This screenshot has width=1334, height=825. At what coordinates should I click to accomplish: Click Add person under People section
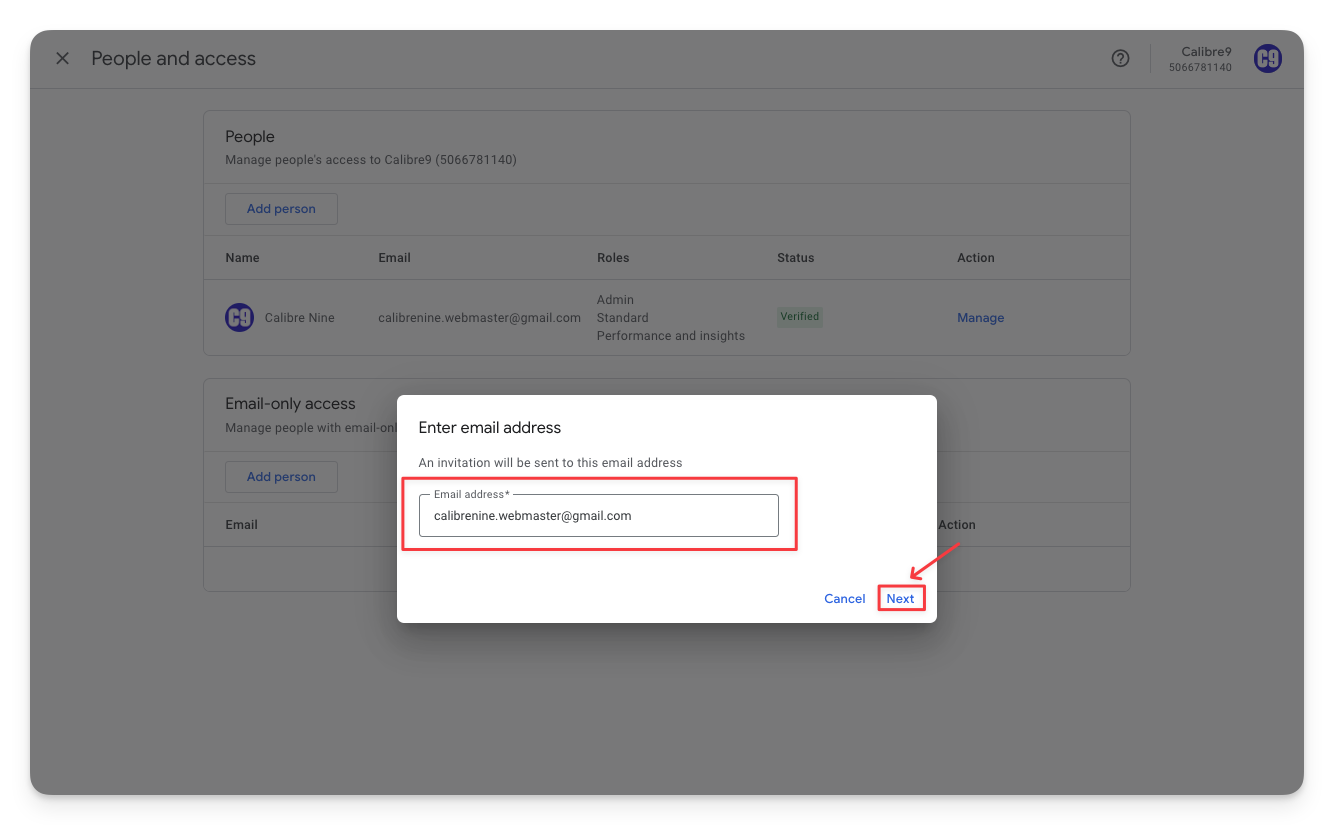[x=281, y=209]
